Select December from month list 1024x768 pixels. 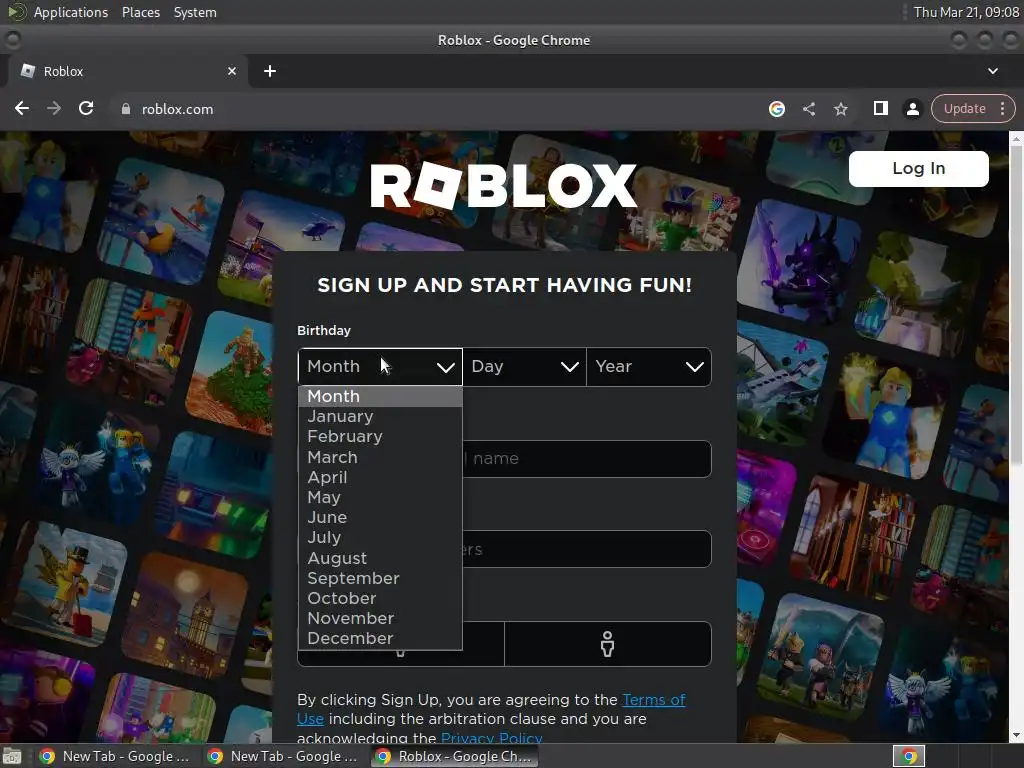point(380,638)
